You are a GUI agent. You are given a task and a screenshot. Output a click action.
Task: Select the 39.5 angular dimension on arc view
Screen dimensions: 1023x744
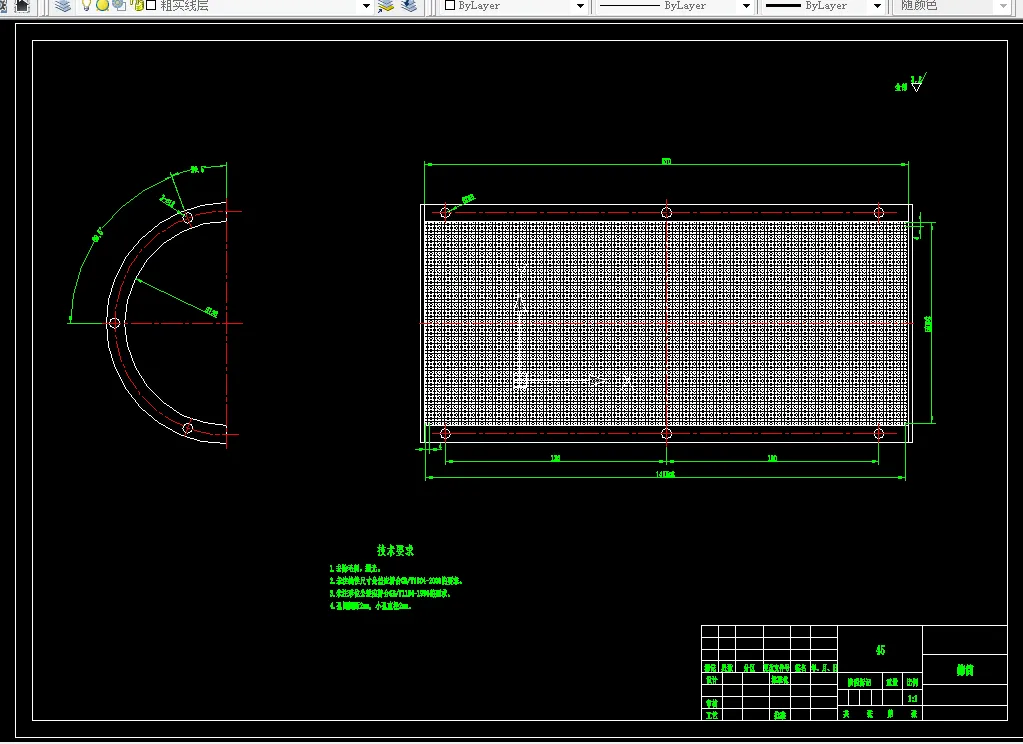point(198,169)
